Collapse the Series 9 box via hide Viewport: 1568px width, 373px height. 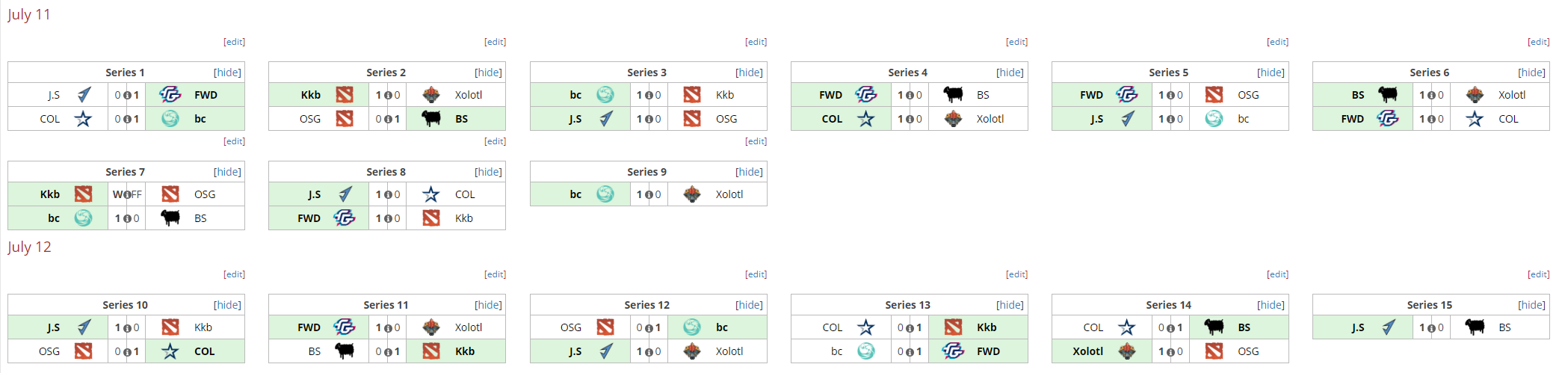(x=749, y=172)
